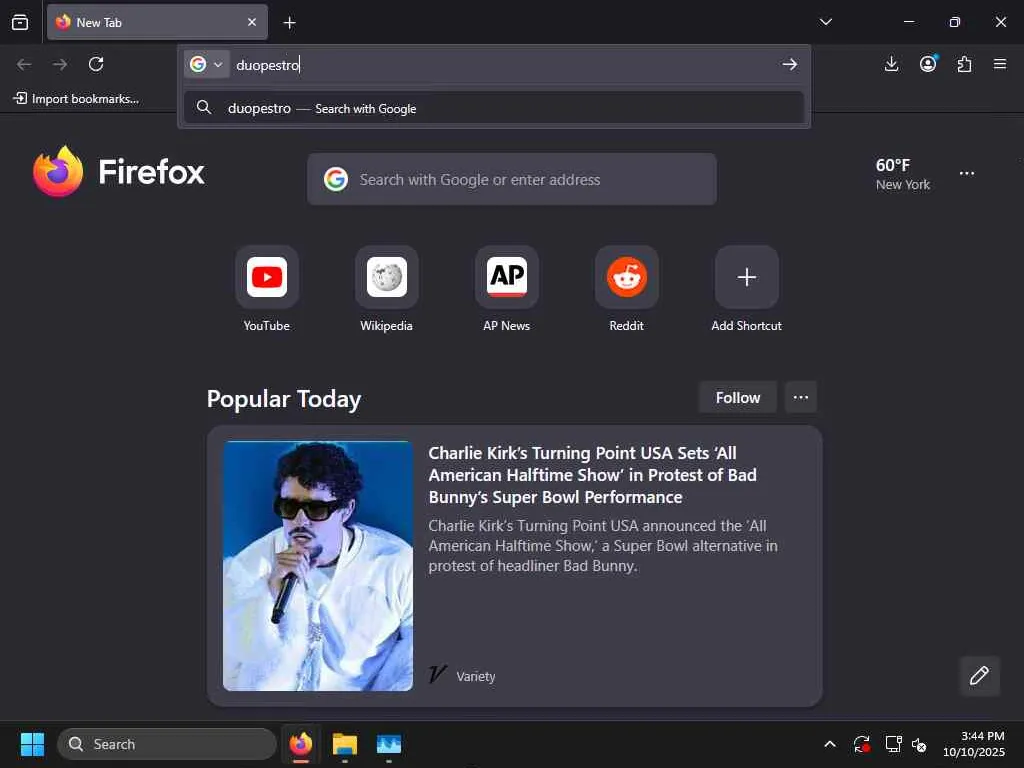This screenshot has height=768, width=1024.
Task: Open the 60°F New York weather widget
Action: pos(903,174)
